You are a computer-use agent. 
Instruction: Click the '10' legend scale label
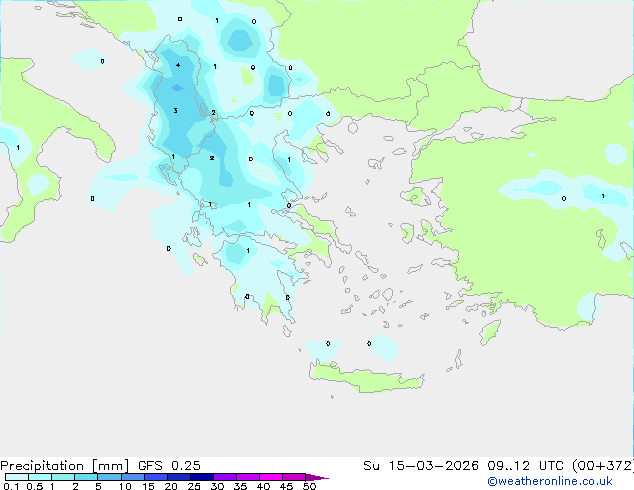pos(125,486)
